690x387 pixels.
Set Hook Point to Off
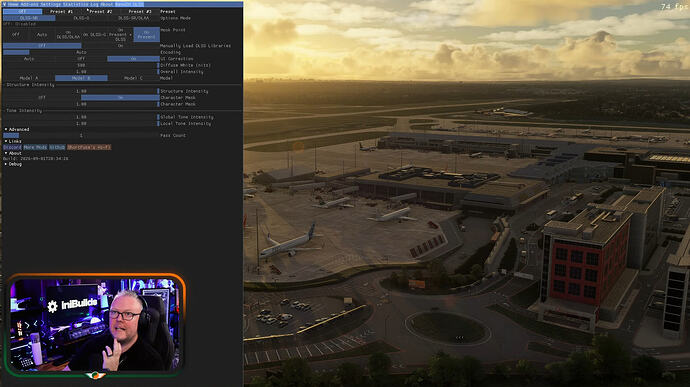coord(15,34)
